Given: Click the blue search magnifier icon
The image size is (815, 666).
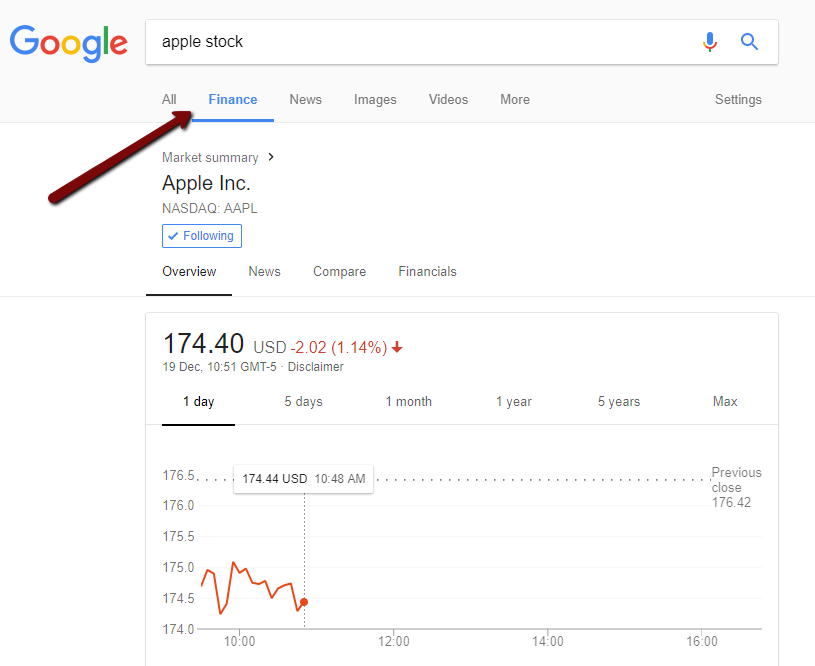Looking at the screenshot, I should pos(749,42).
